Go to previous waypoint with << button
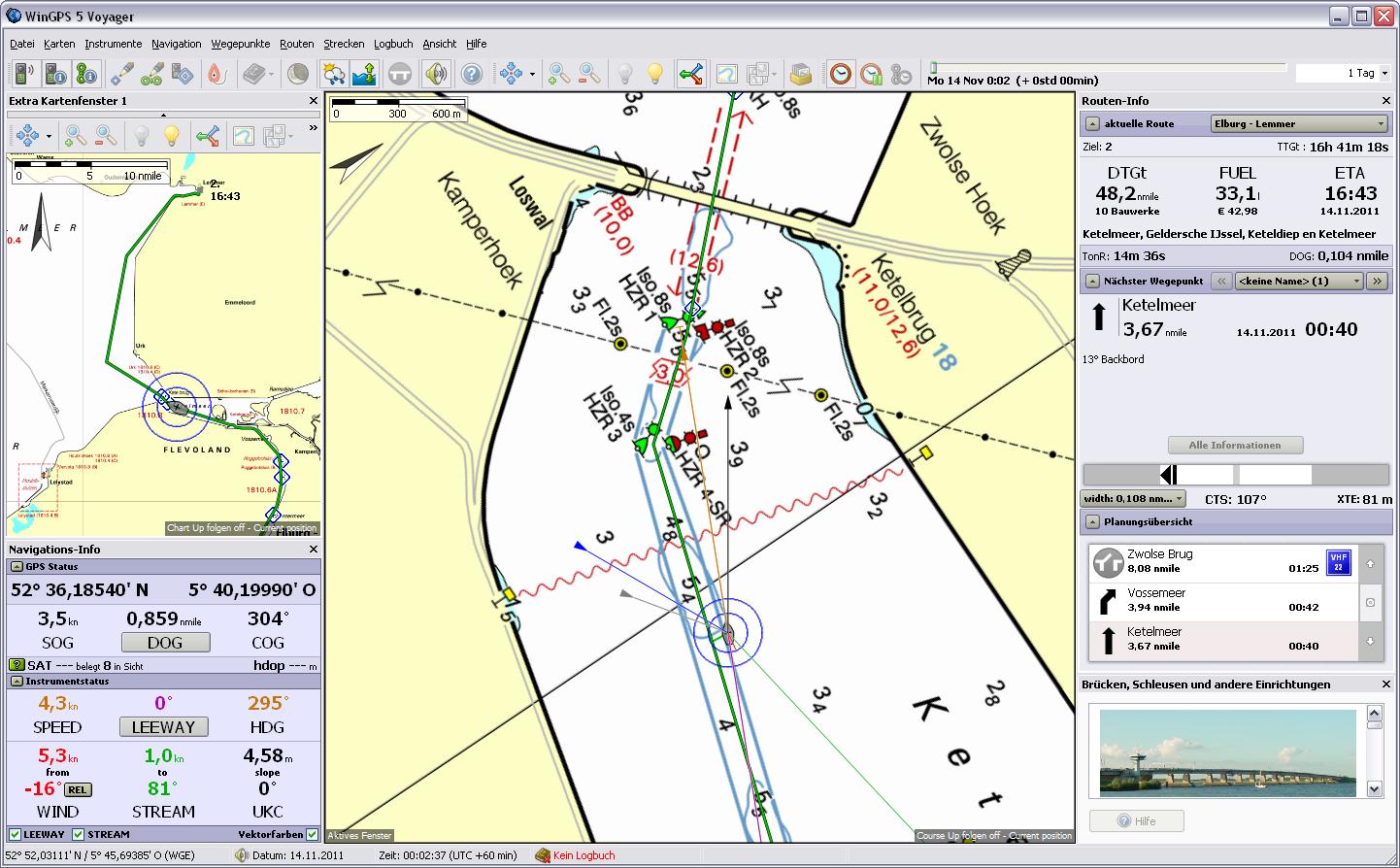The image size is (1400, 868). click(1222, 281)
